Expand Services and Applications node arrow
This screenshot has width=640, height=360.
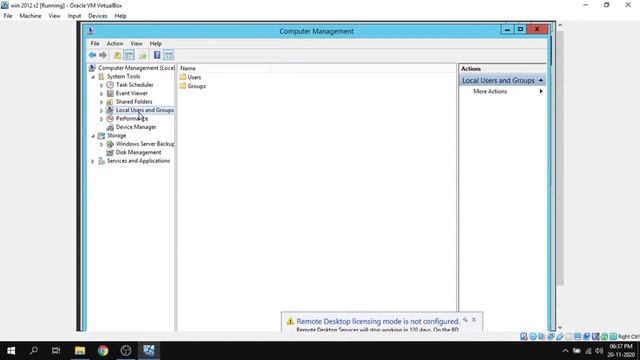click(93, 162)
